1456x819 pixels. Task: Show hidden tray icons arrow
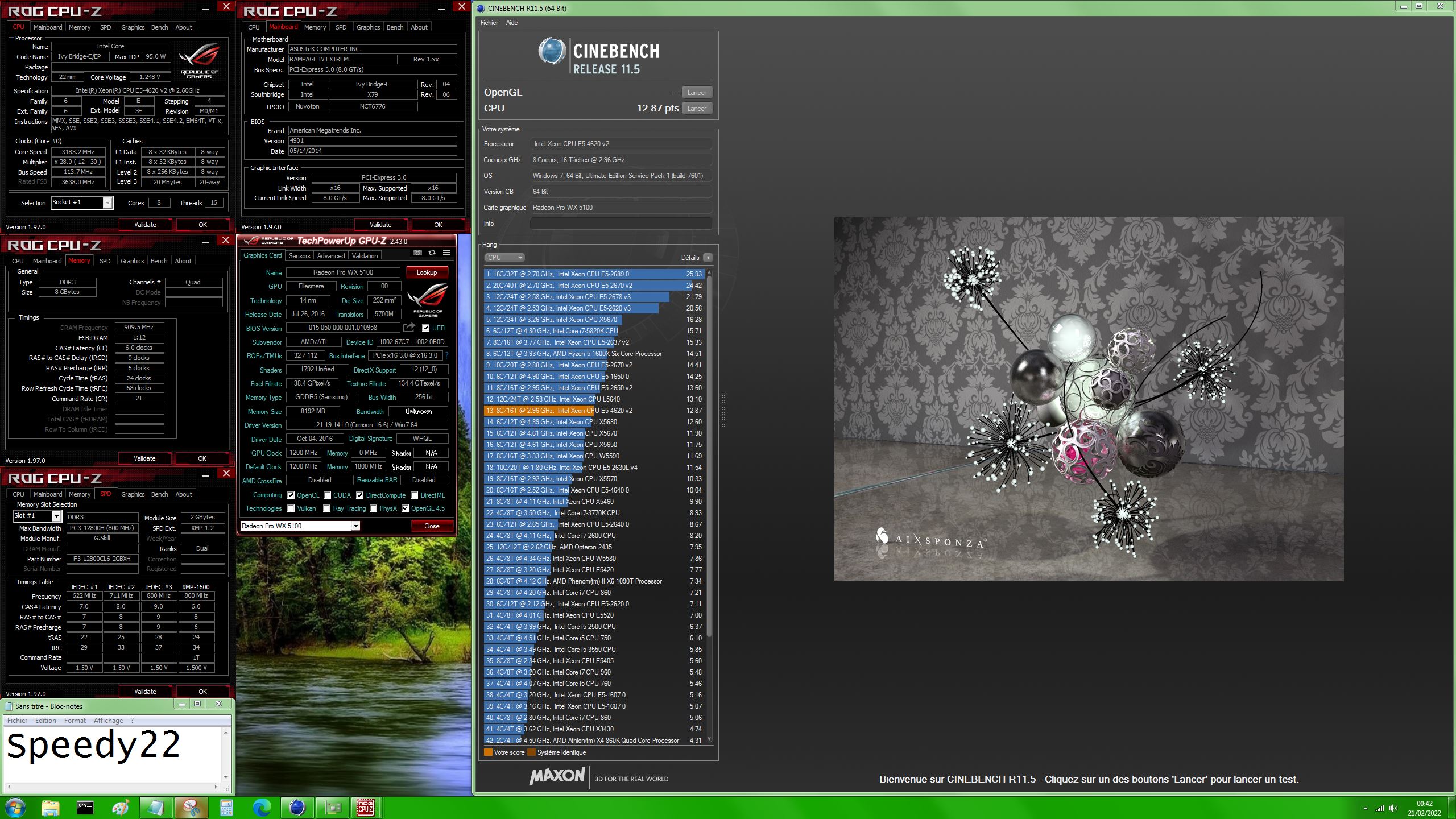click(x=1366, y=808)
